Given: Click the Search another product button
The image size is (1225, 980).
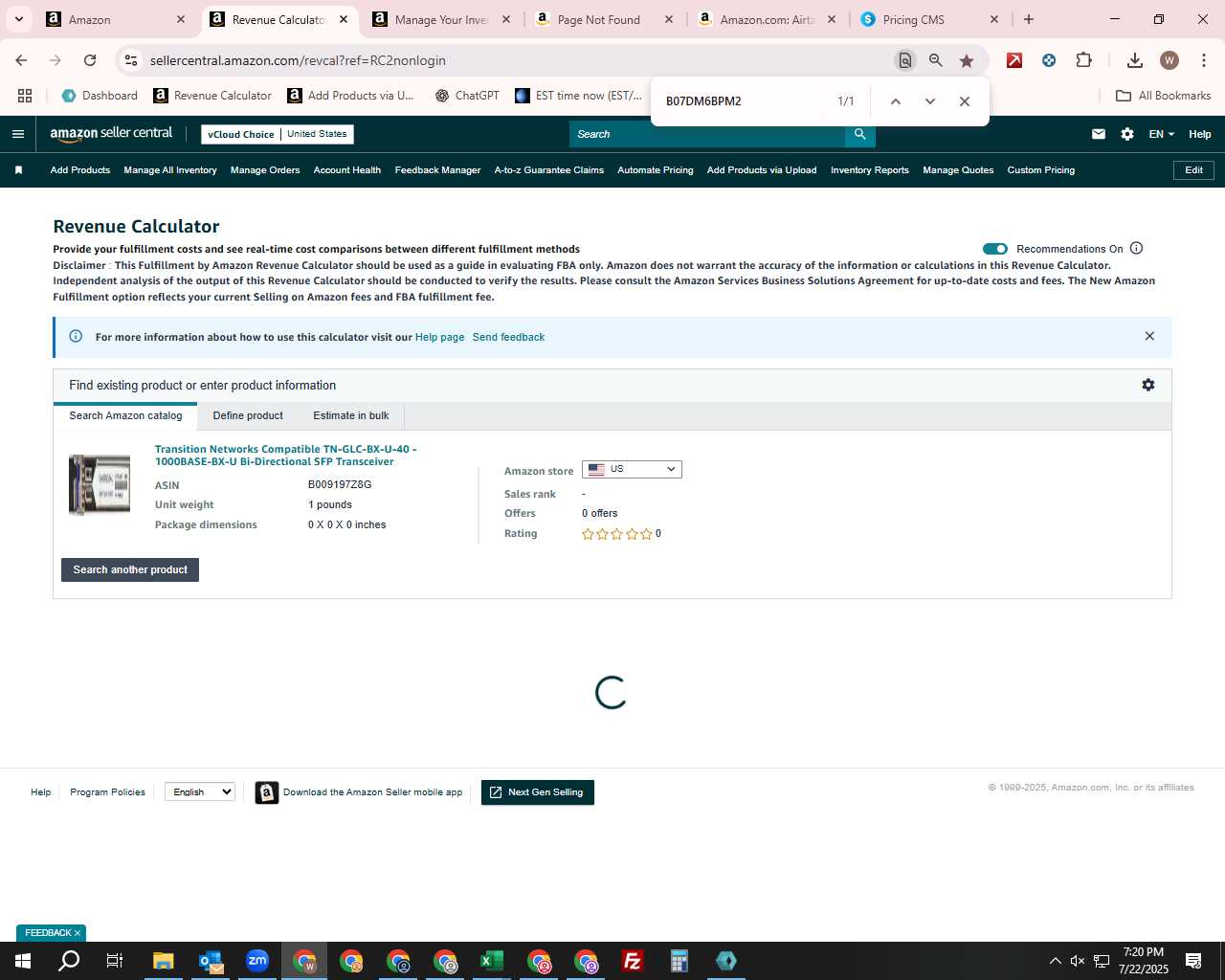Looking at the screenshot, I should (130, 569).
